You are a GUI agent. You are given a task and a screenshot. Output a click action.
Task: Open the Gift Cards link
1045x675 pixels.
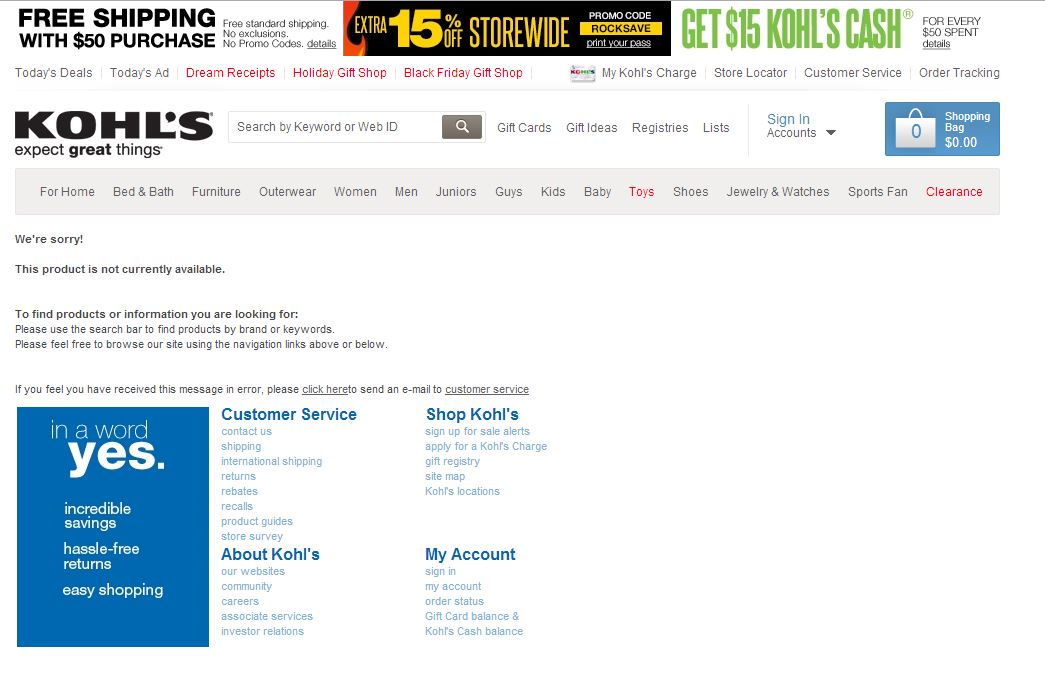click(x=524, y=128)
